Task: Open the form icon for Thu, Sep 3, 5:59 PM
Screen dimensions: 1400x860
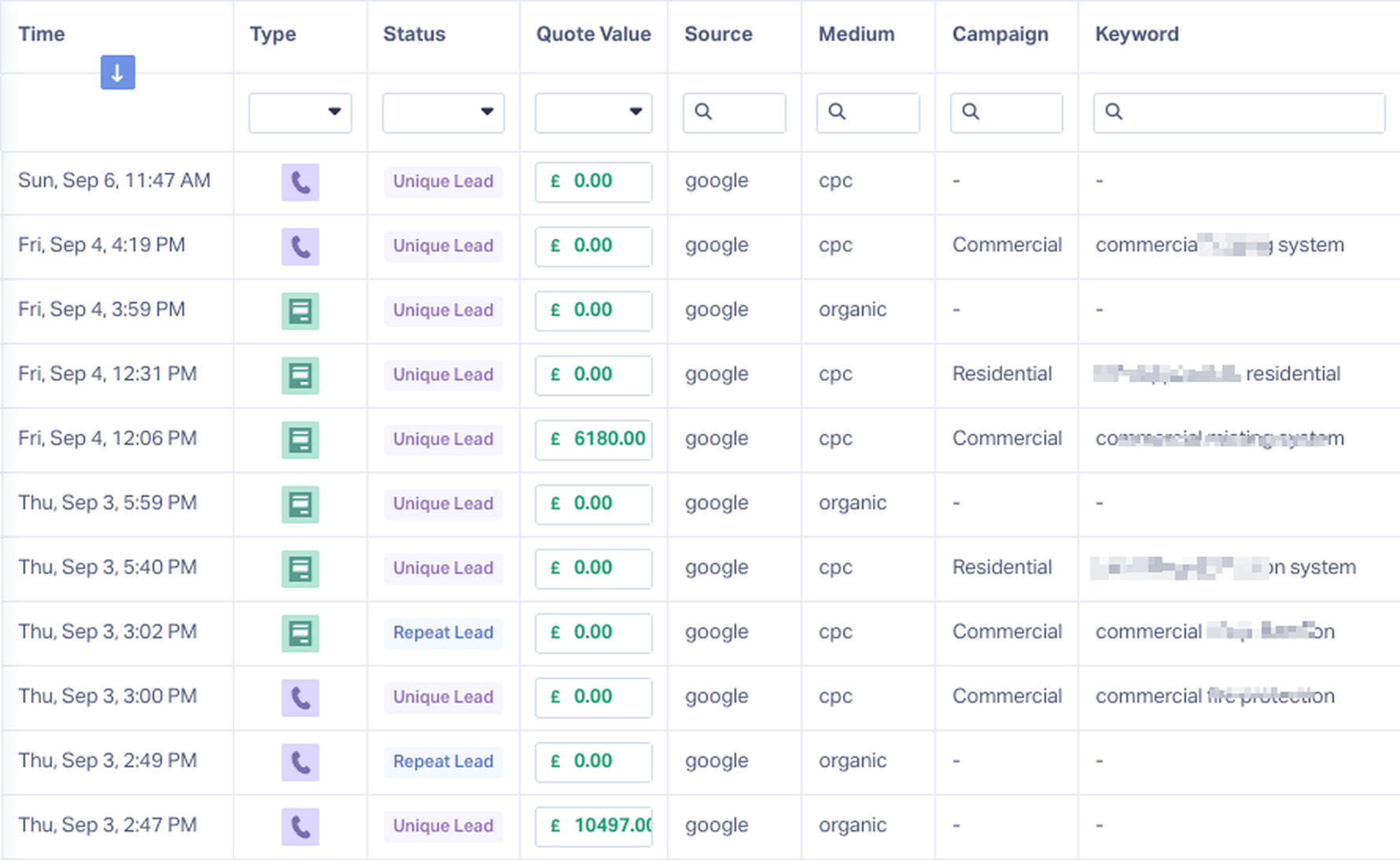Action: point(300,505)
